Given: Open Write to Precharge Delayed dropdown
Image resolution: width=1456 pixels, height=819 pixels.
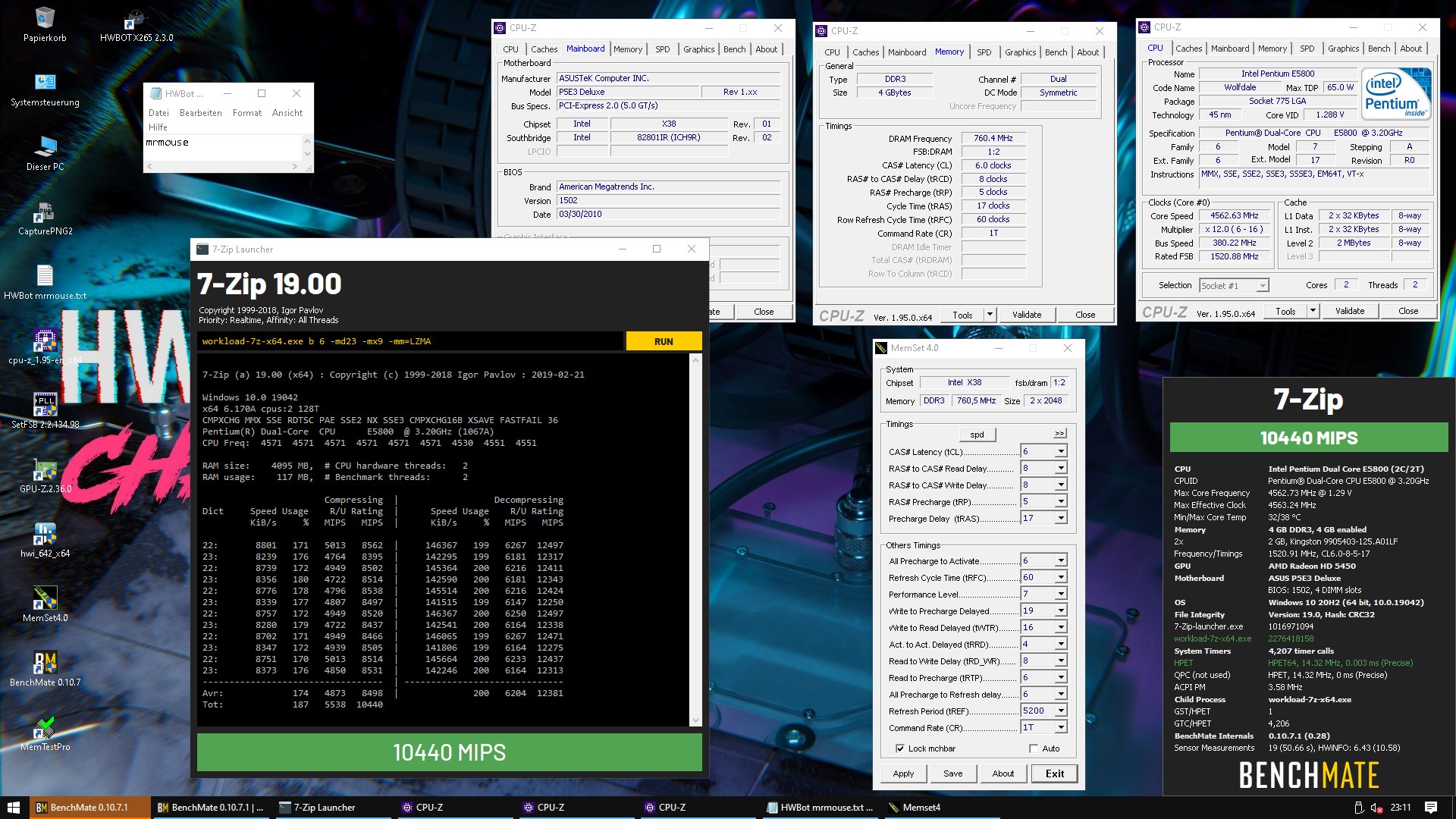Looking at the screenshot, I should click(x=1061, y=610).
